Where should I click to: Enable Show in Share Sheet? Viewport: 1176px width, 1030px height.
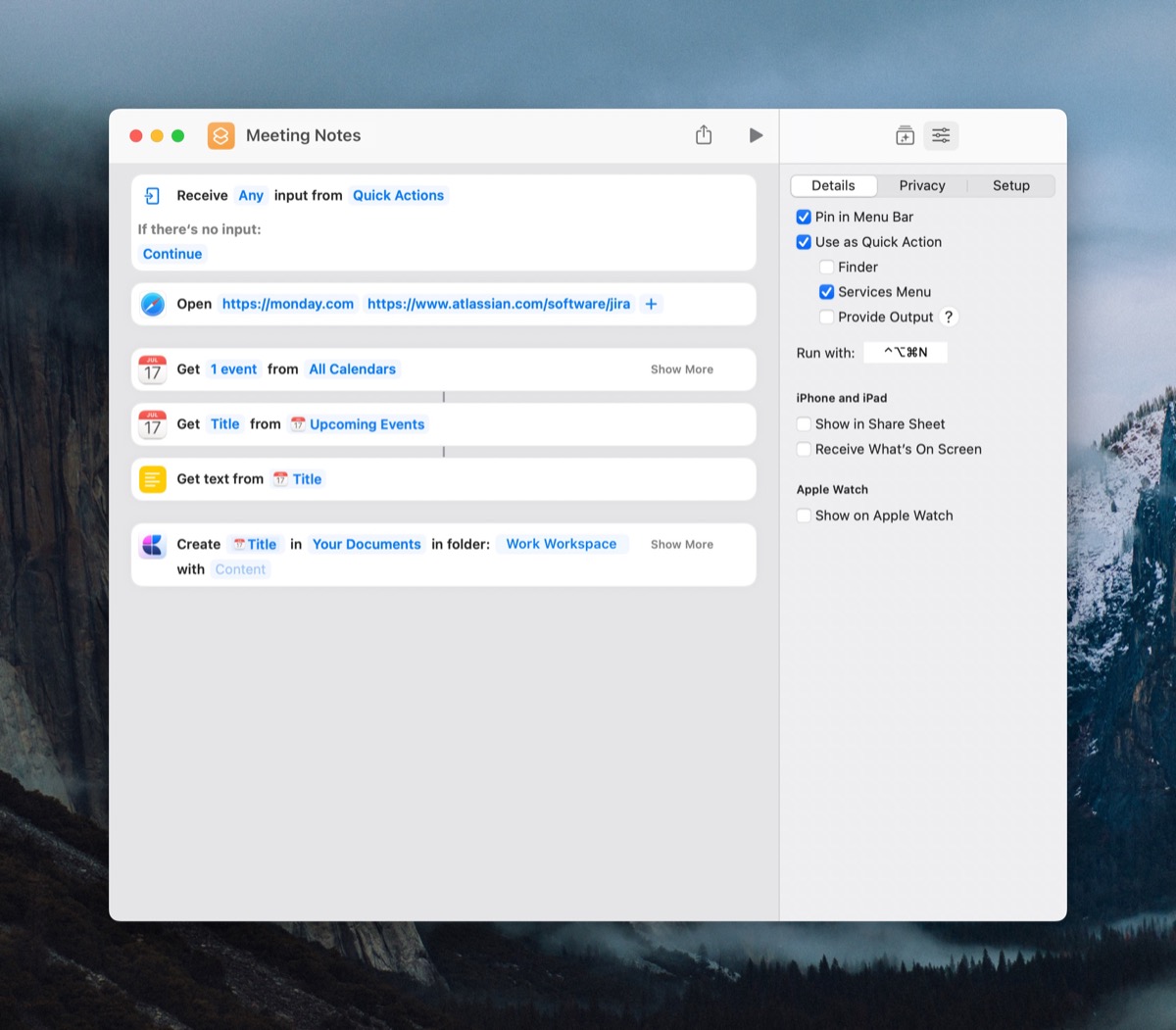click(x=804, y=424)
